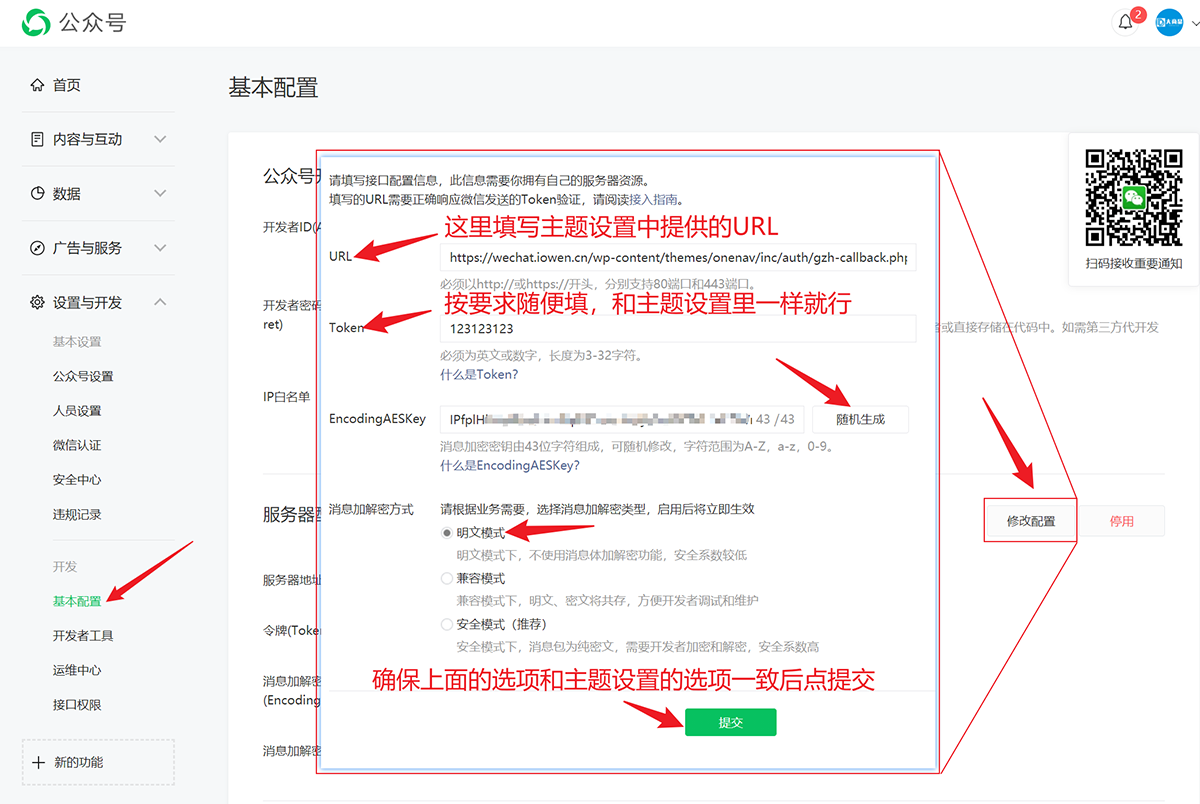Click the IP白名单 label
Screen dimensions: 1200x804
point(287,397)
